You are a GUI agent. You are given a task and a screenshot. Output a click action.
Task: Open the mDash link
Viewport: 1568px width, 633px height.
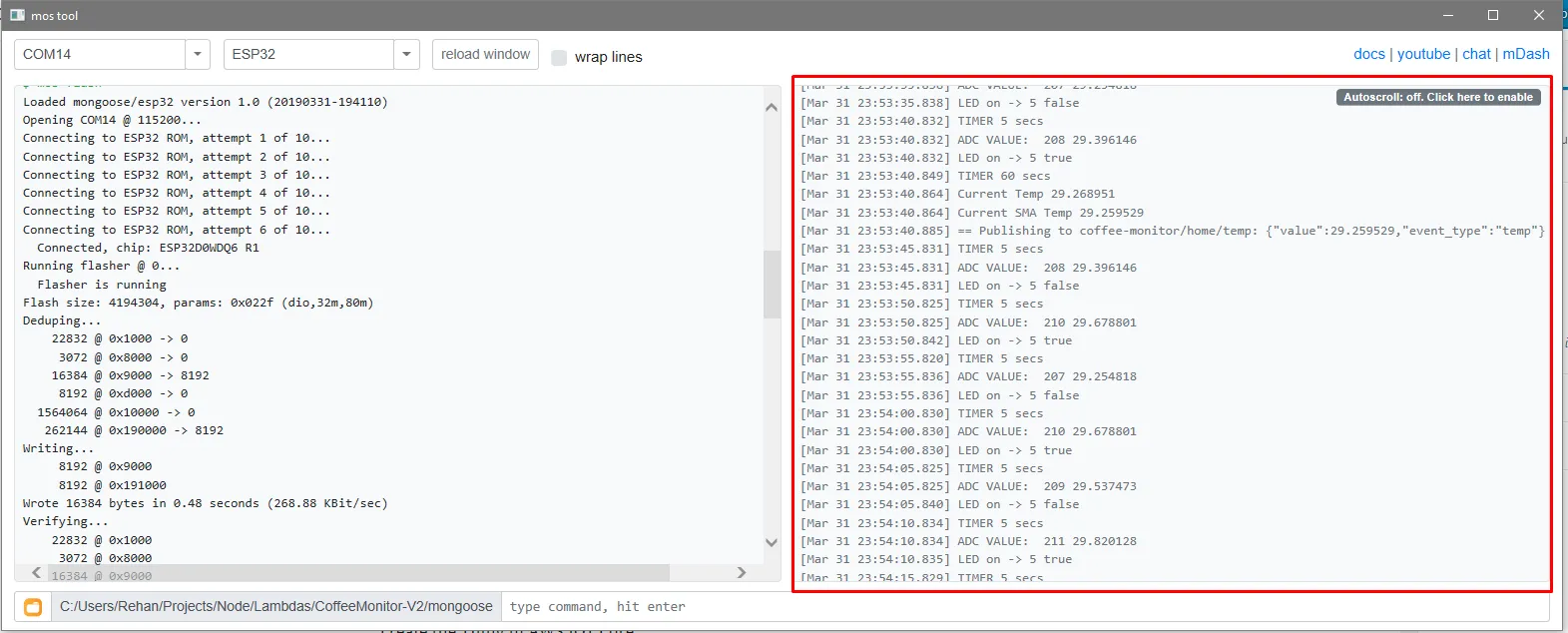[1526, 54]
